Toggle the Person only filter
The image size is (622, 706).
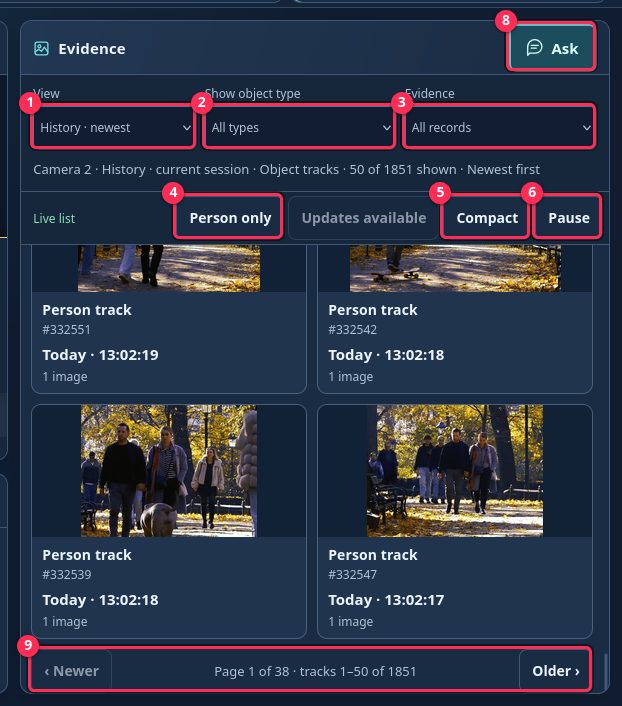230,218
